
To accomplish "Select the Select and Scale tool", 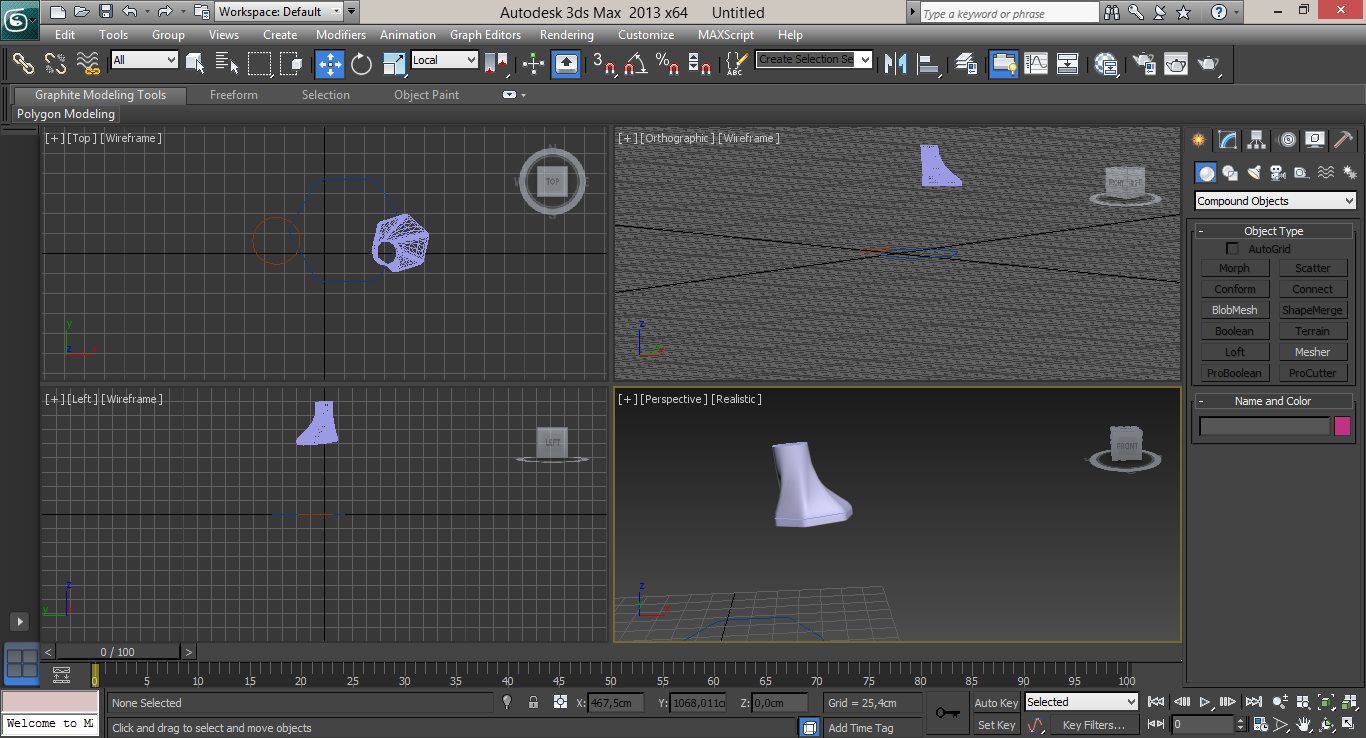I will tap(394, 63).
